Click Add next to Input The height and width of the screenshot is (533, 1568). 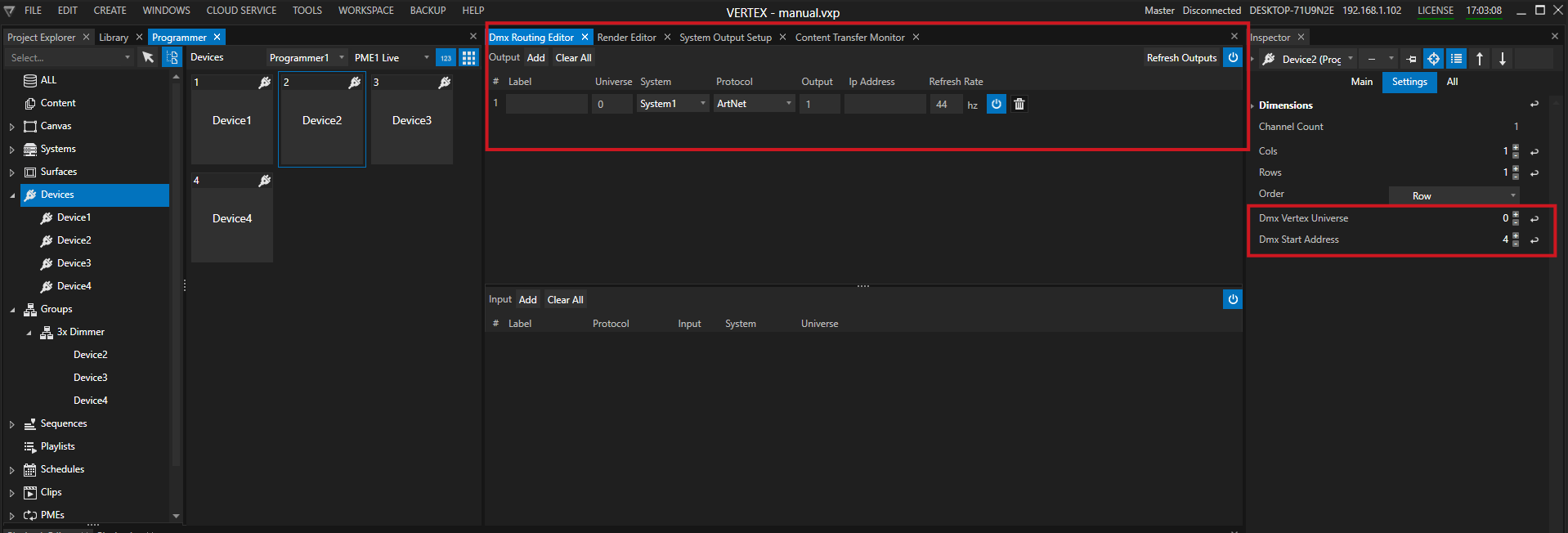(x=527, y=300)
